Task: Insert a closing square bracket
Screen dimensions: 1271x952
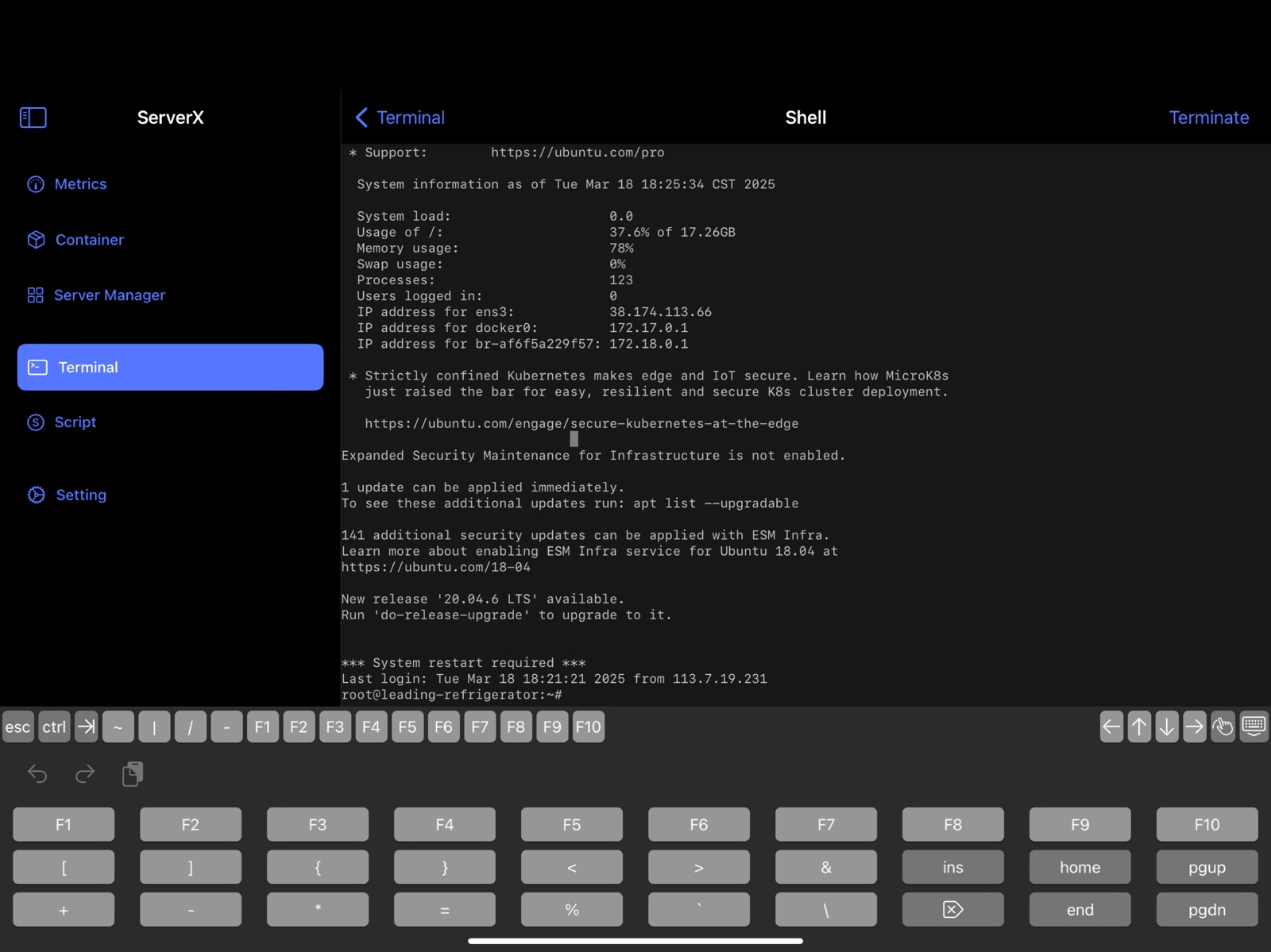Action: (191, 867)
